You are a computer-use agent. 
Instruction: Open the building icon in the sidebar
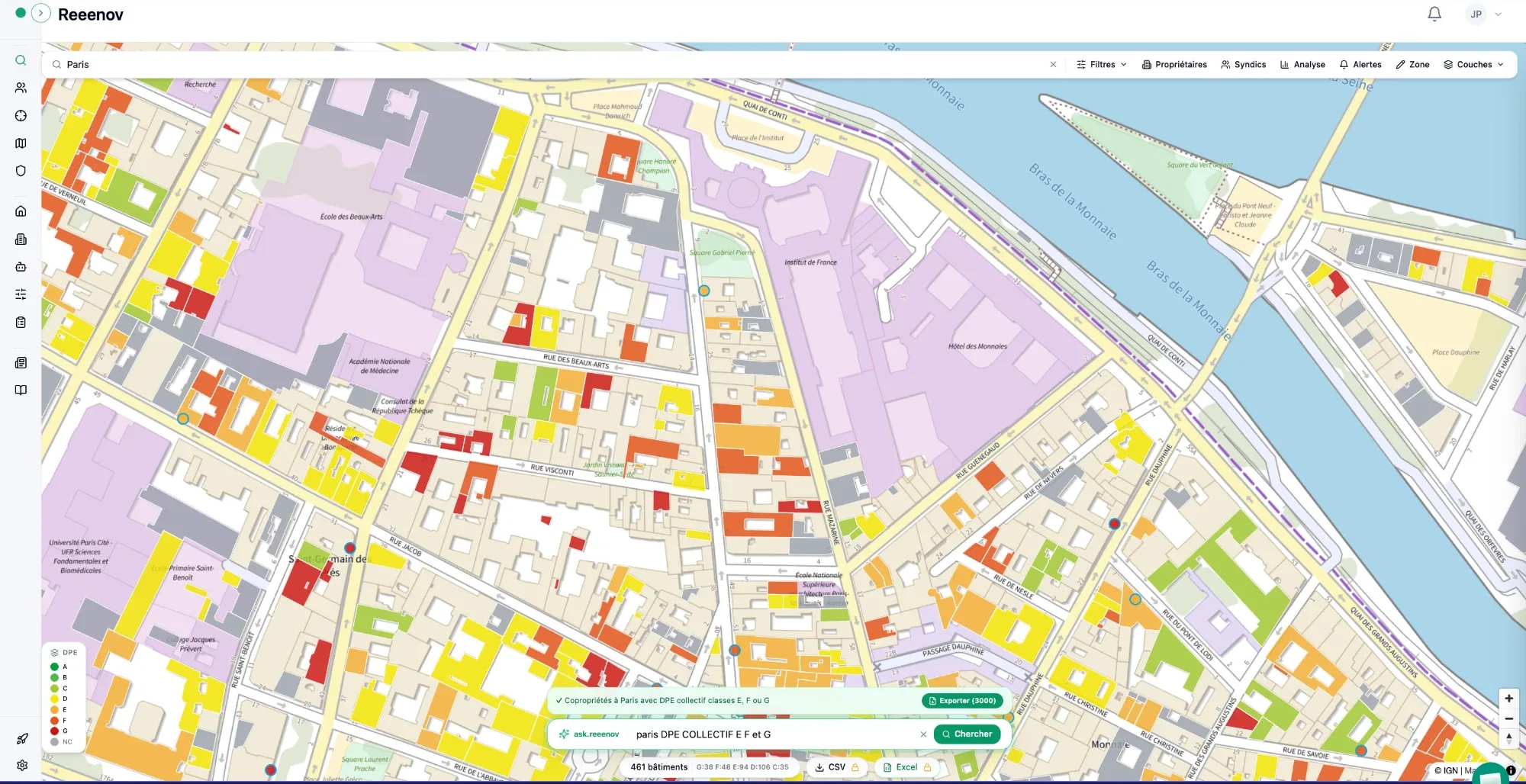[21, 239]
